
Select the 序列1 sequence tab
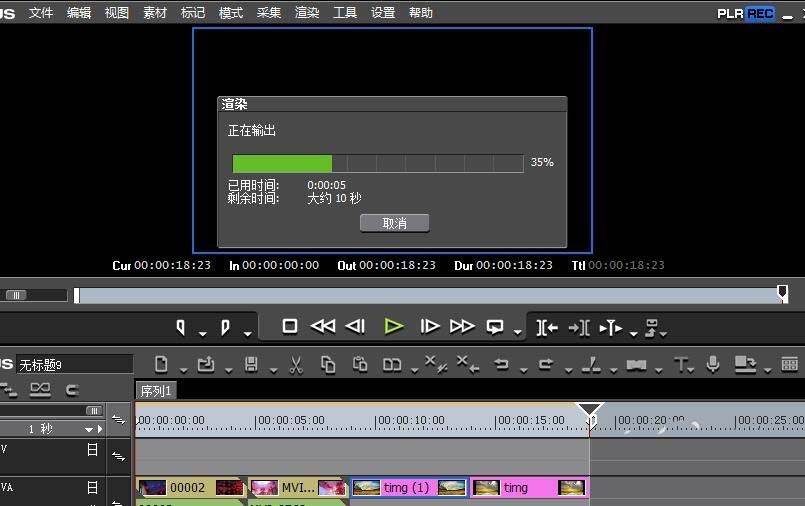click(156, 391)
